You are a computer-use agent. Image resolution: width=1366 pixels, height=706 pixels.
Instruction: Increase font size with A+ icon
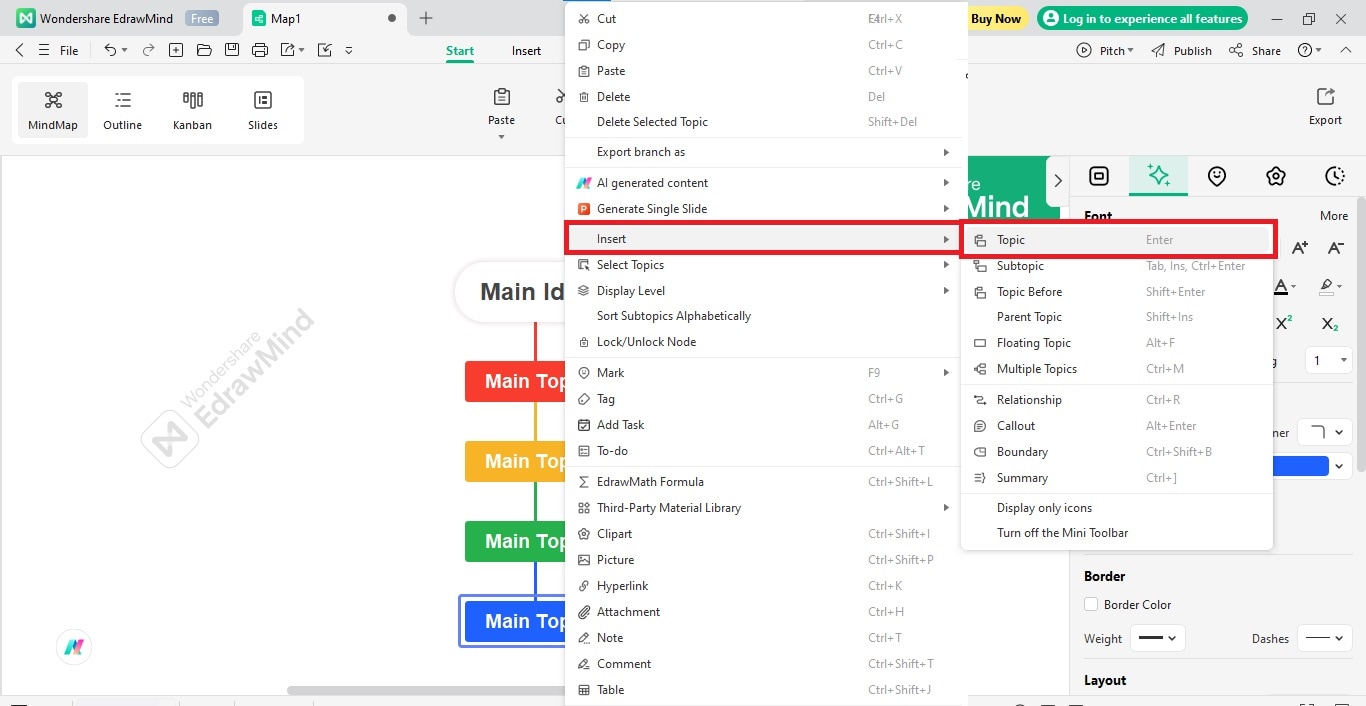1300,247
